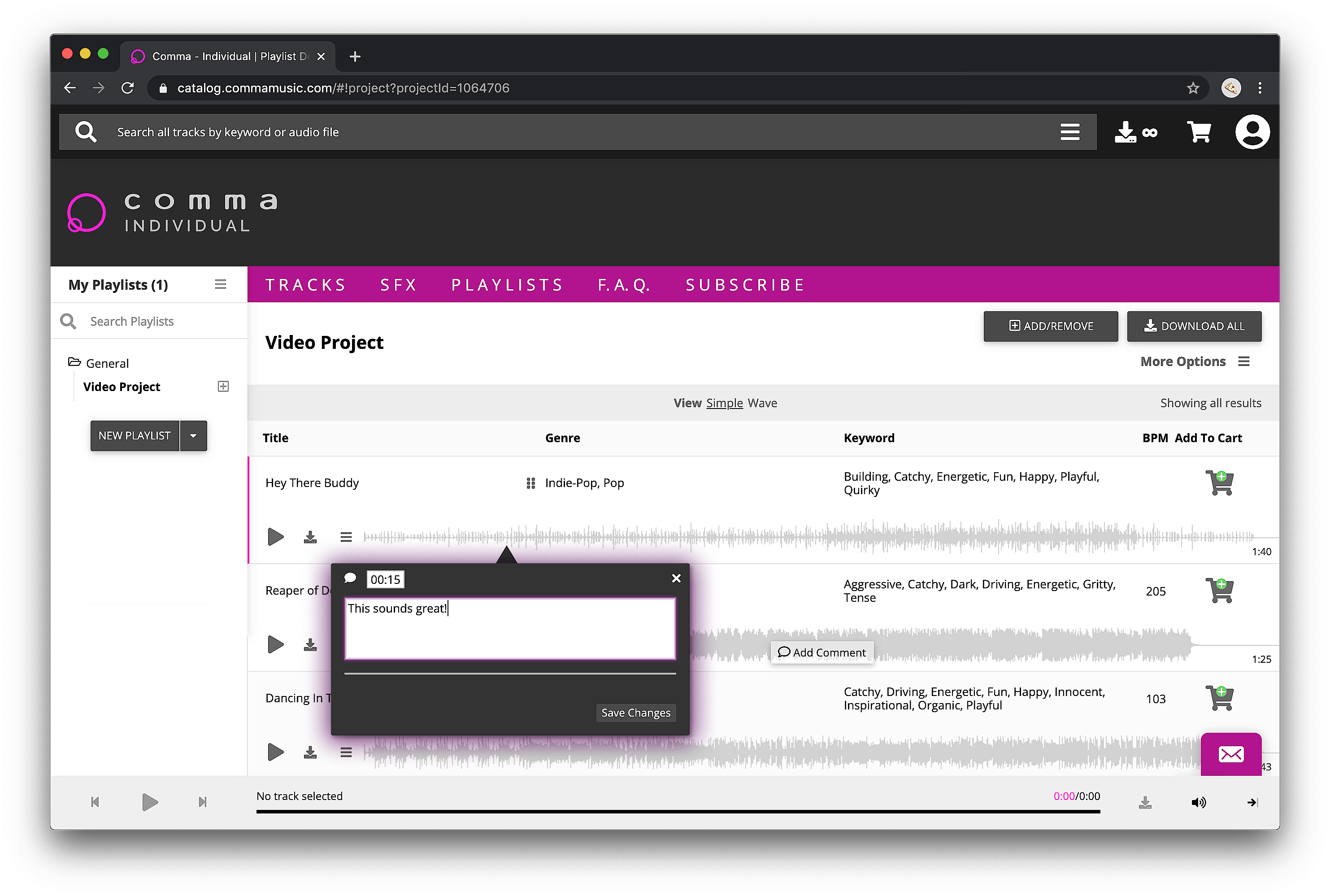Download the Reaper of track
The height and width of the screenshot is (896, 1330).
pyautogui.click(x=310, y=644)
